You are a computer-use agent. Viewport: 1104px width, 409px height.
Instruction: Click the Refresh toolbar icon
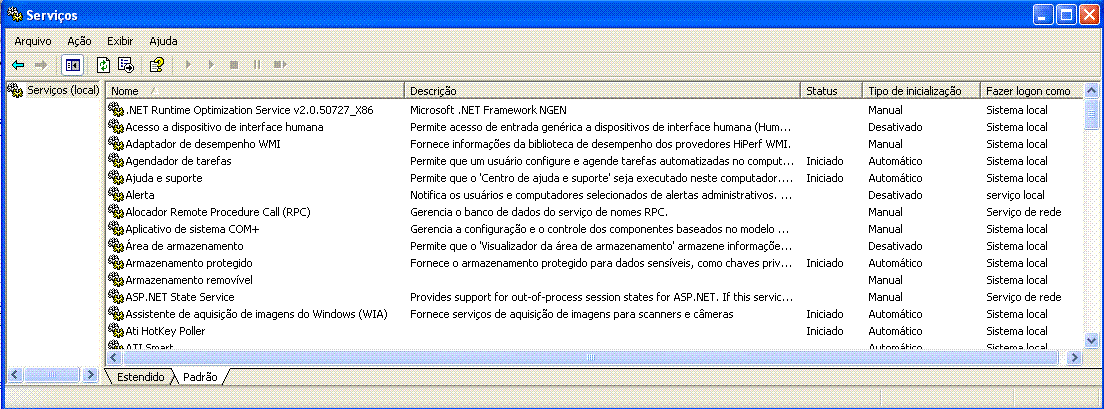104,65
